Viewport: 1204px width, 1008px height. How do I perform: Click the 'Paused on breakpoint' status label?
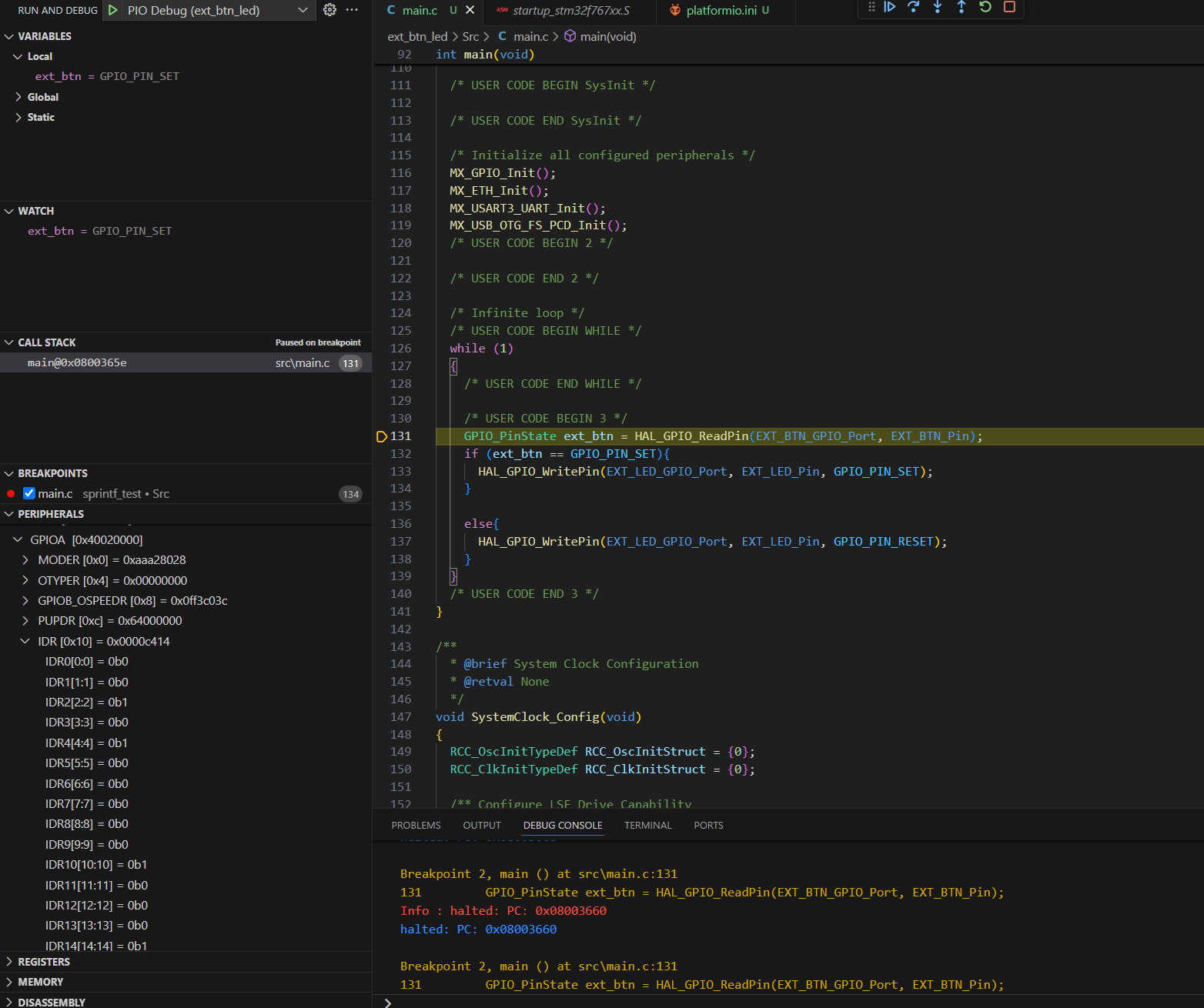[x=318, y=342]
